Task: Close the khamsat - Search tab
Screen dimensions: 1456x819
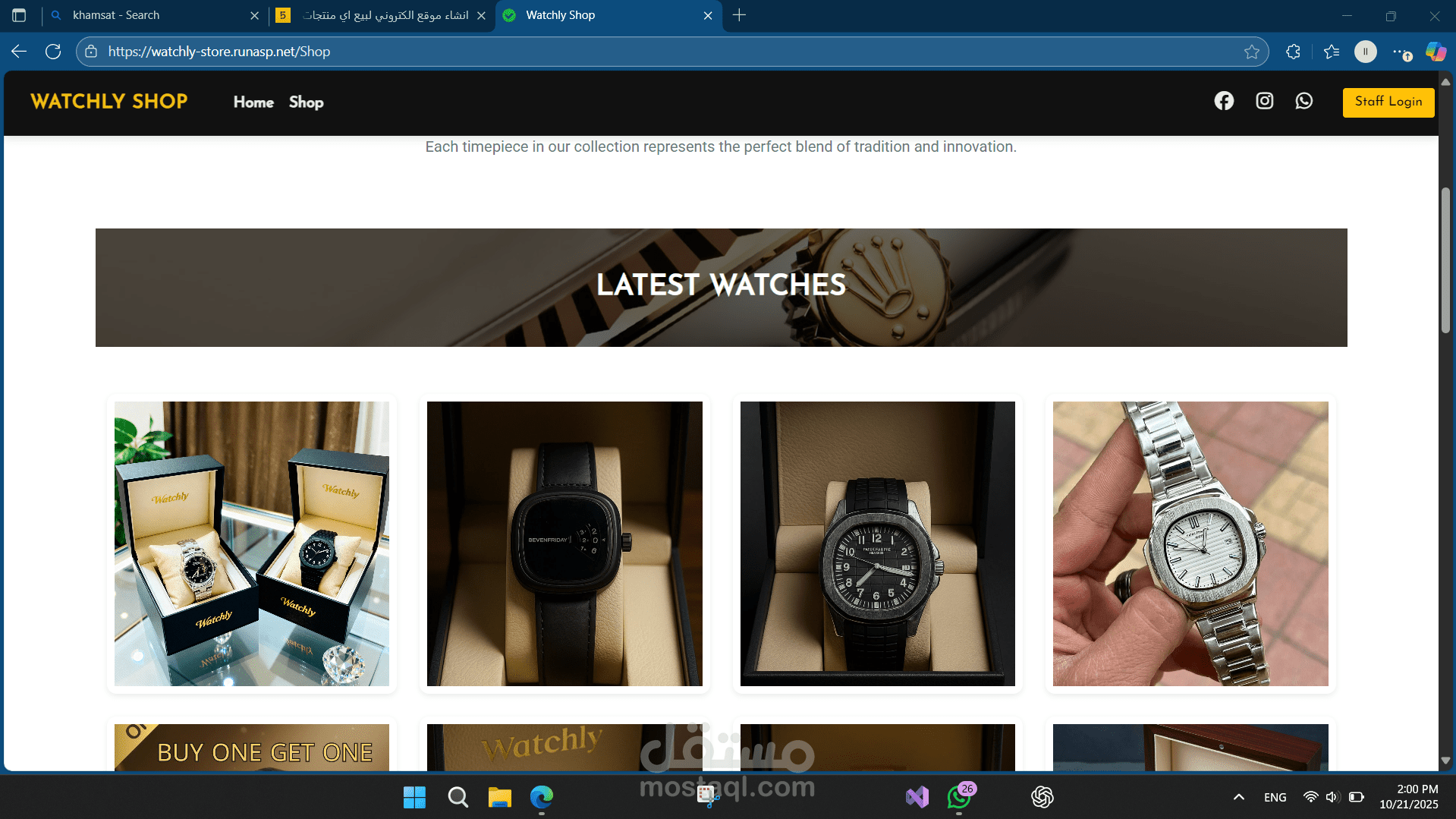Action: tap(254, 15)
